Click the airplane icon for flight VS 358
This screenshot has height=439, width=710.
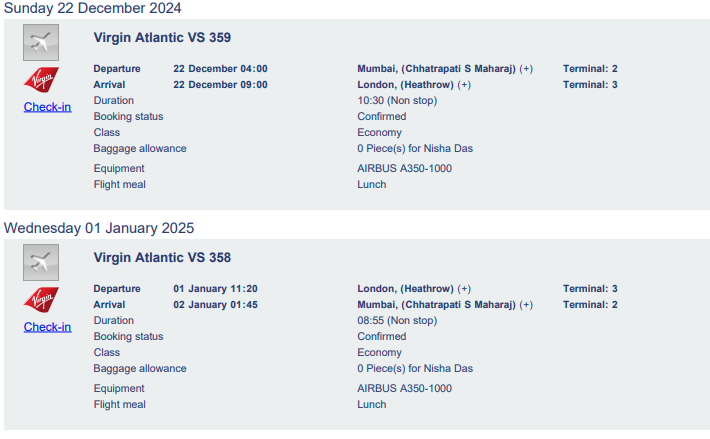pyautogui.click(x=41, y=262)
